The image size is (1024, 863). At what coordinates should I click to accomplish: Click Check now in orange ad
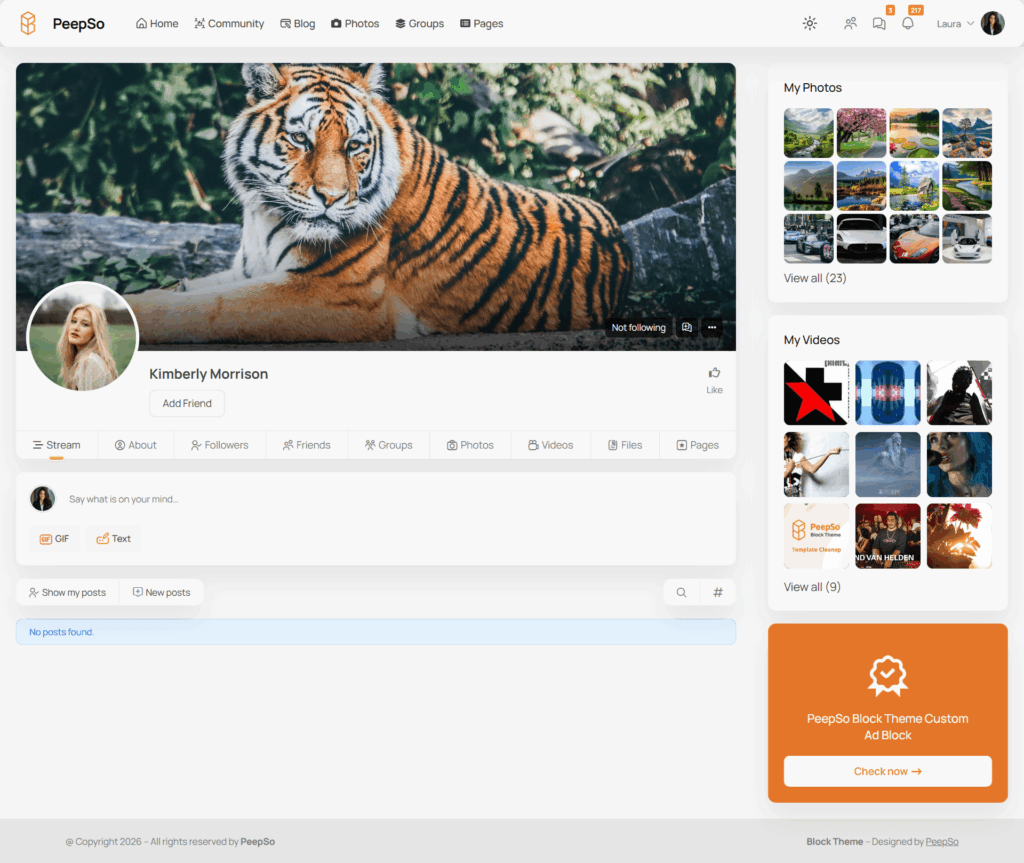coord(888,772)
